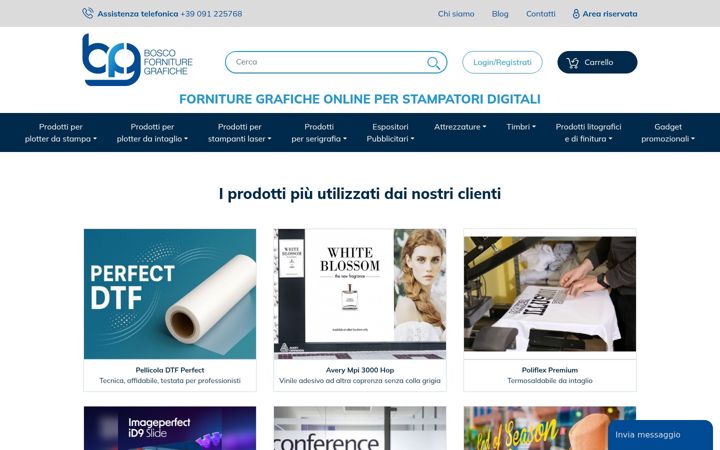Screen dimensions: 720x450
Task: Expand Prodotti per stampanti laser menu
Action: pos(239,133)
